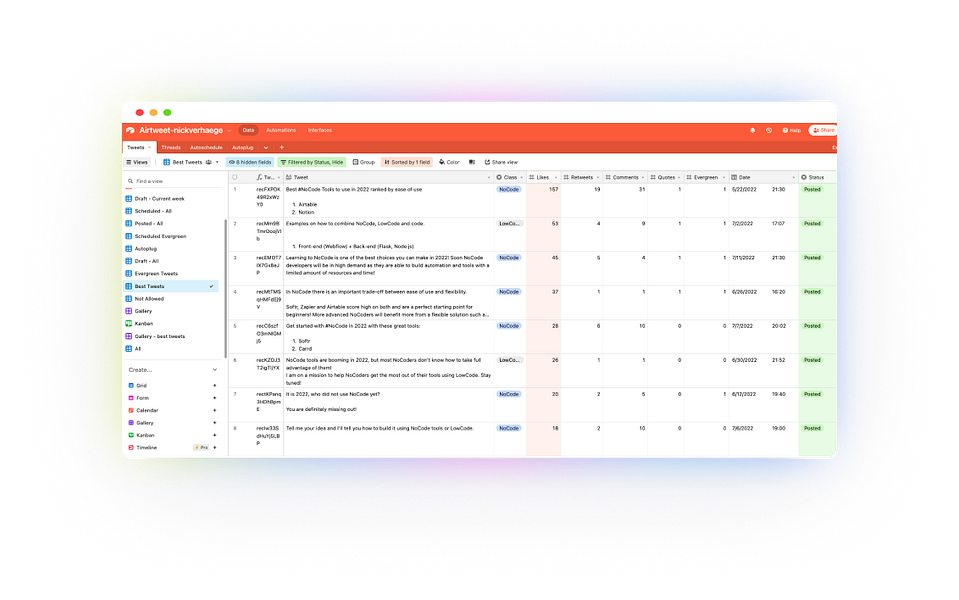Click the Find a view search field
The image size is (959, 600).
173,181
